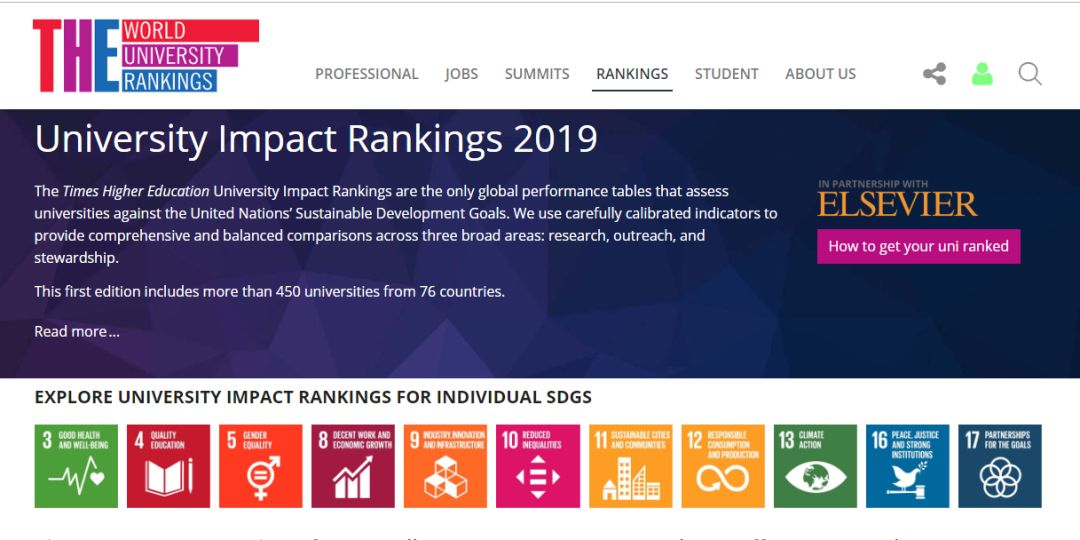
Task: Open SDG 9 Industry, Innovation and Infrastructure tile
Action: coord(445,466)
